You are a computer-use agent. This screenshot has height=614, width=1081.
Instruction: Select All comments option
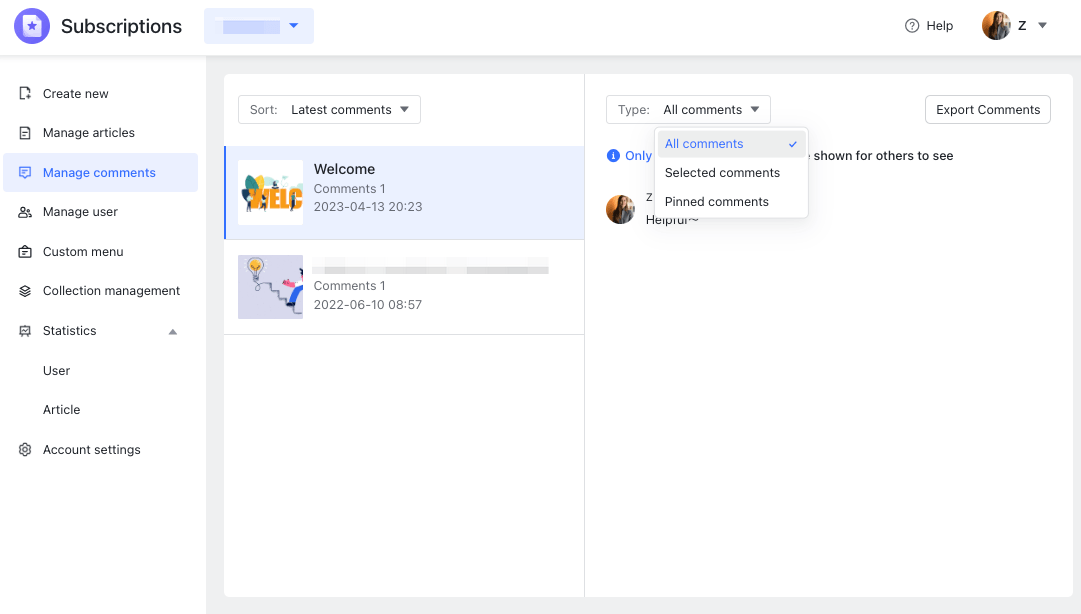click(x=731, y=144)
